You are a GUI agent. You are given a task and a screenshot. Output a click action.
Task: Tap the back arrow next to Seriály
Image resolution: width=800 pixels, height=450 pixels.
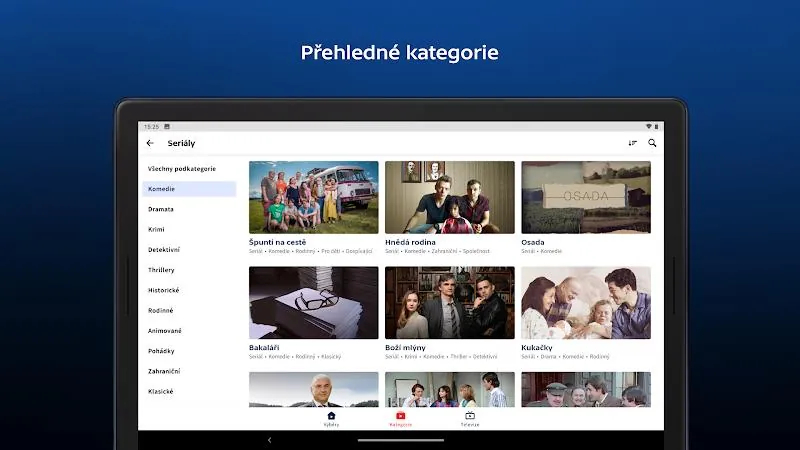pos(150,143)
